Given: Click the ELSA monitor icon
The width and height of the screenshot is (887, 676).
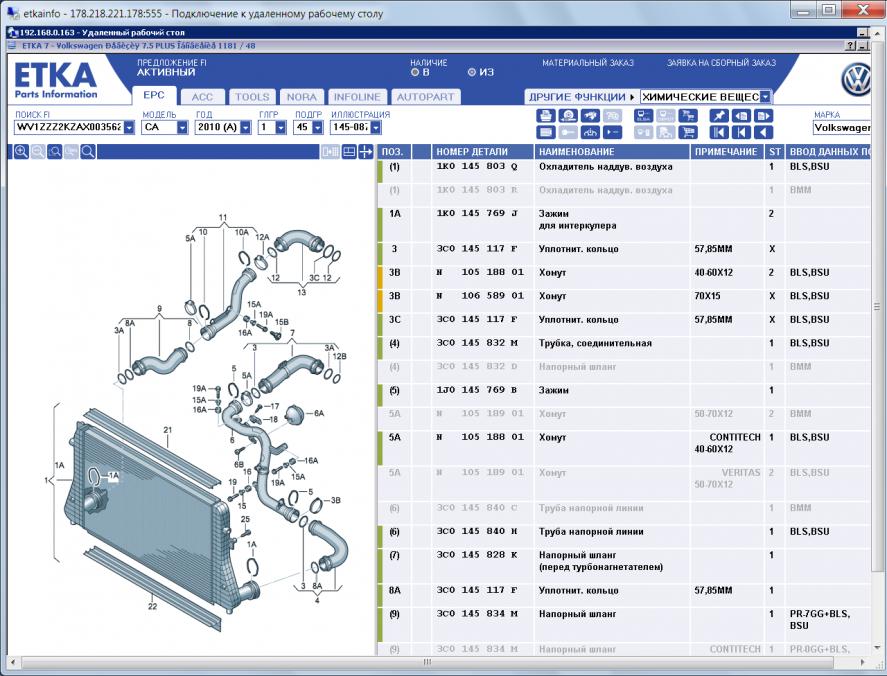Looking at the screenshot, I should [x=644, y=116].
